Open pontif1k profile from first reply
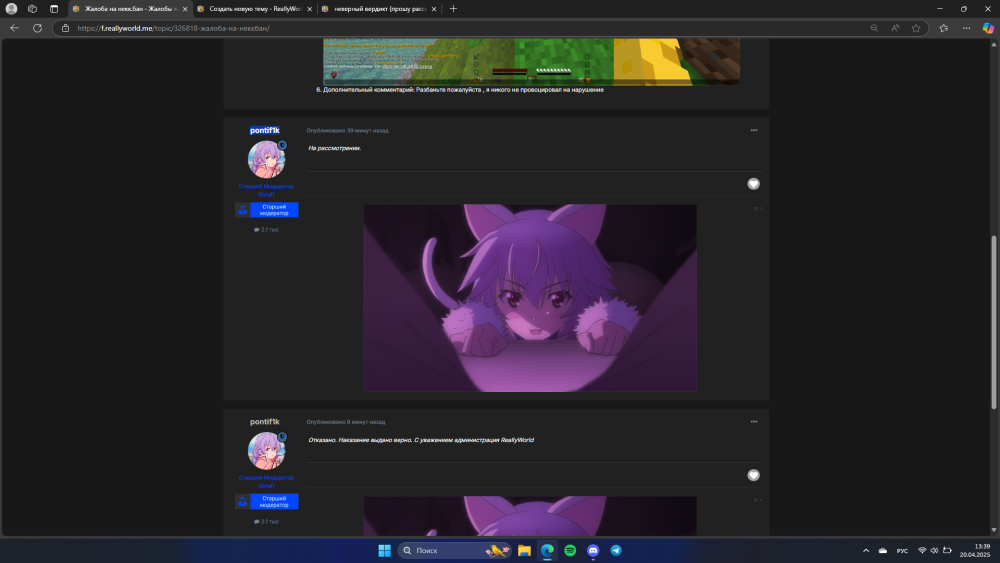Screen dimensions: 1000x563 coord(265,130)
